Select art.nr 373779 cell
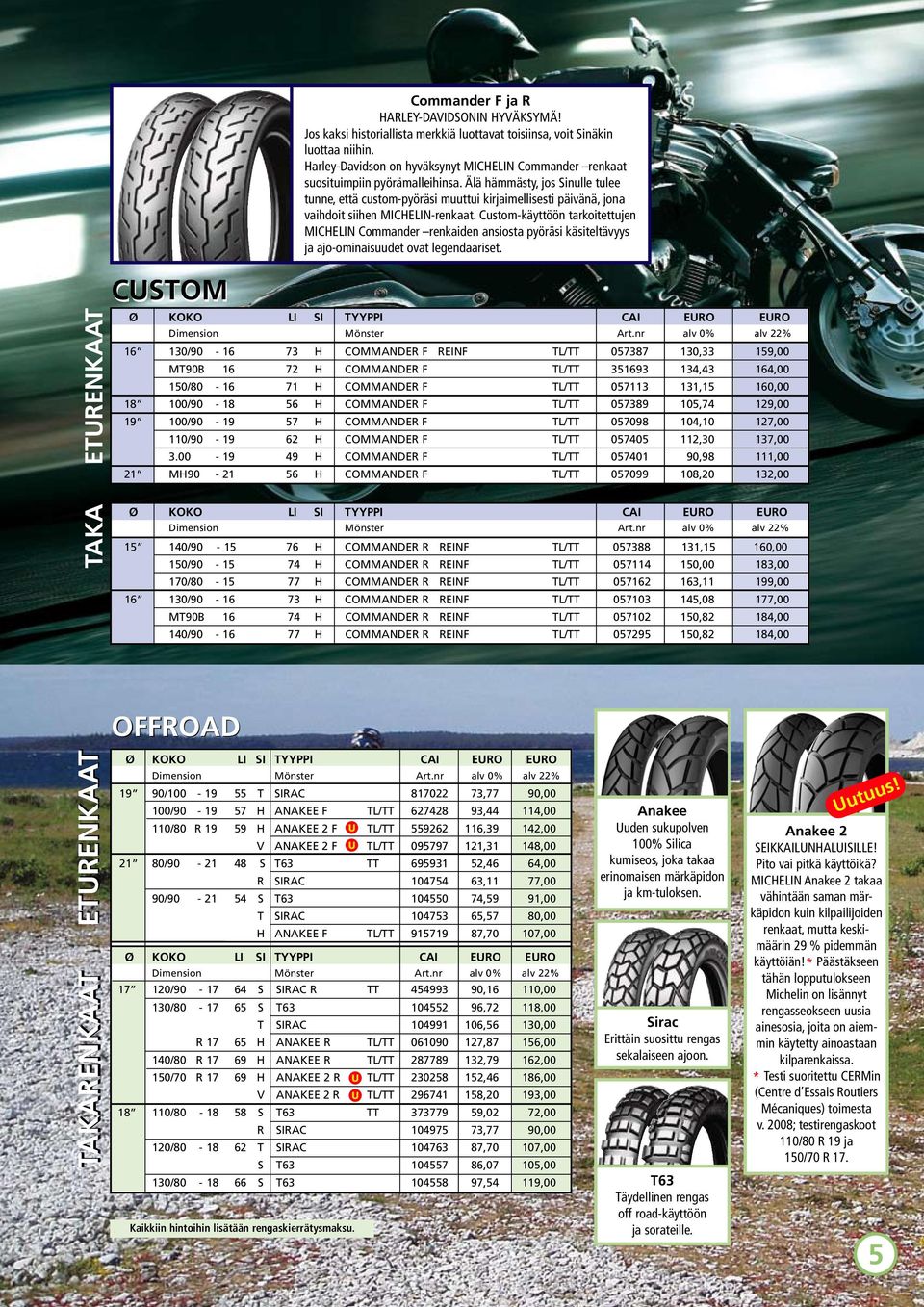 click(429, 1113)
